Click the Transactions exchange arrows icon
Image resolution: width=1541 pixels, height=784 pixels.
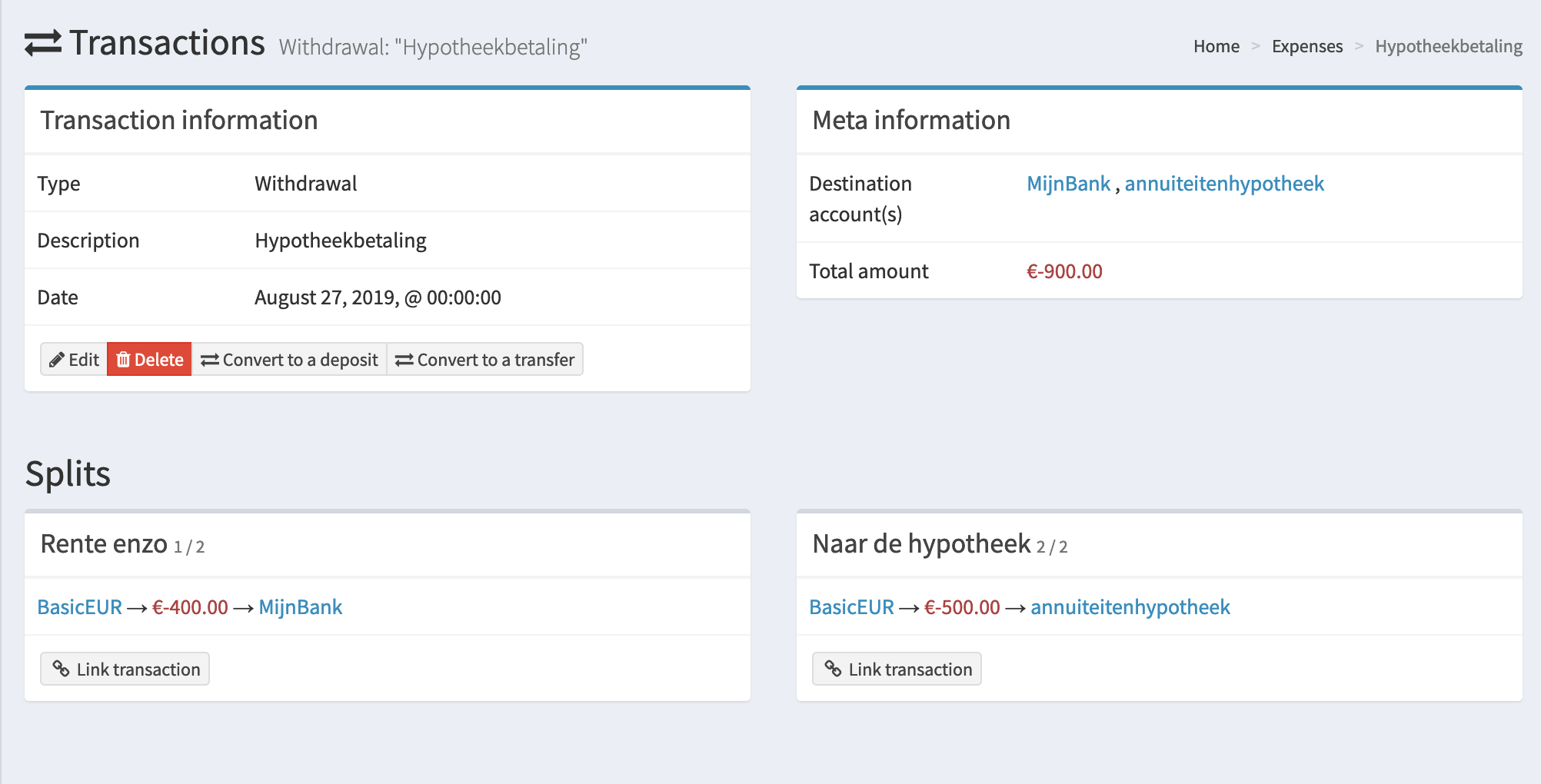[x=43, y=43]
